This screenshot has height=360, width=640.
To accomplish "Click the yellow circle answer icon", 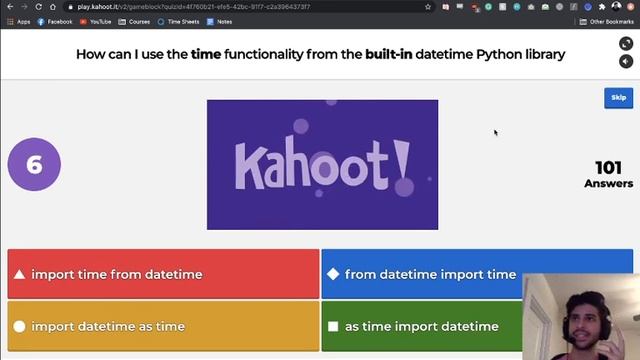I will (19, 327).
